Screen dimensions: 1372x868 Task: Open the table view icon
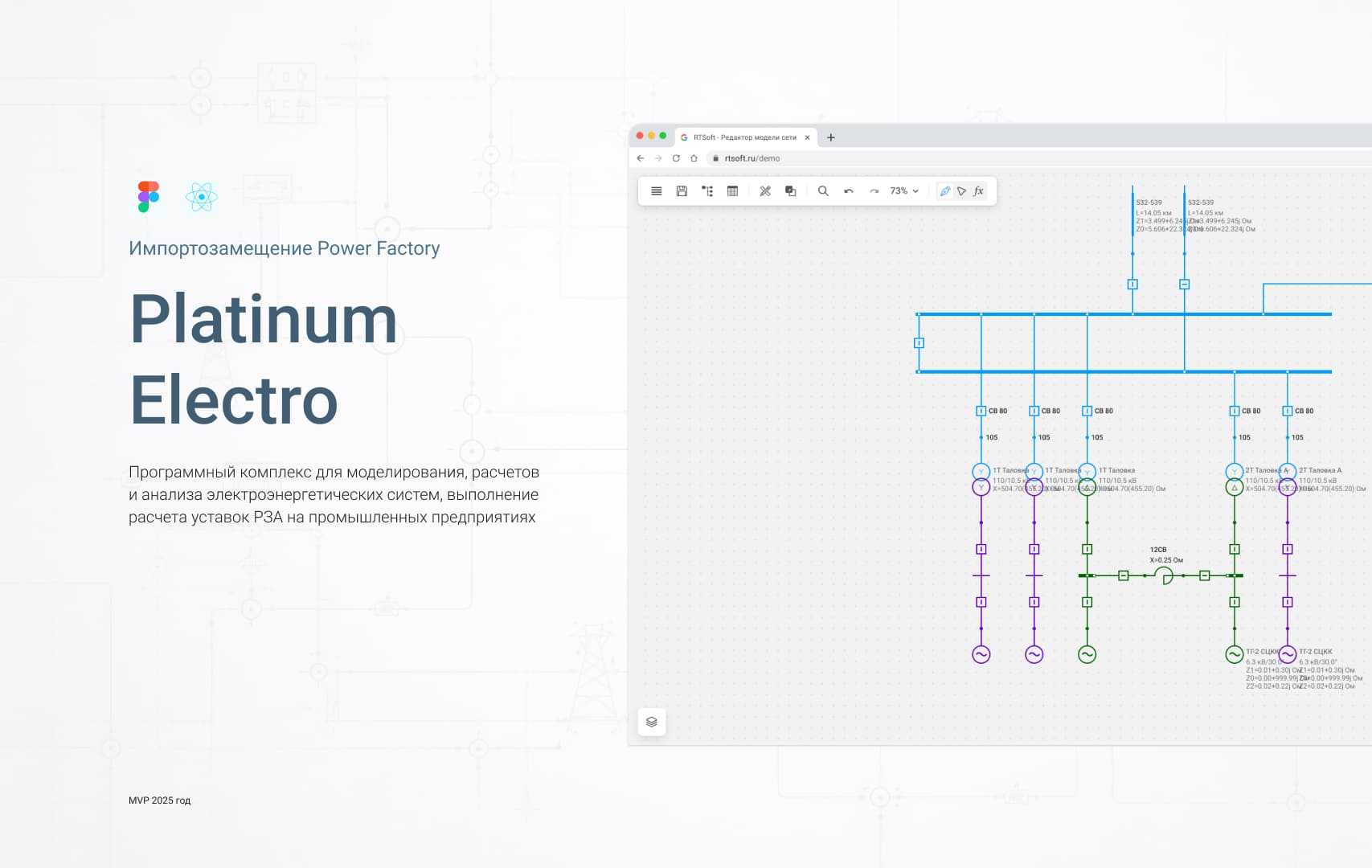point(732,191)
